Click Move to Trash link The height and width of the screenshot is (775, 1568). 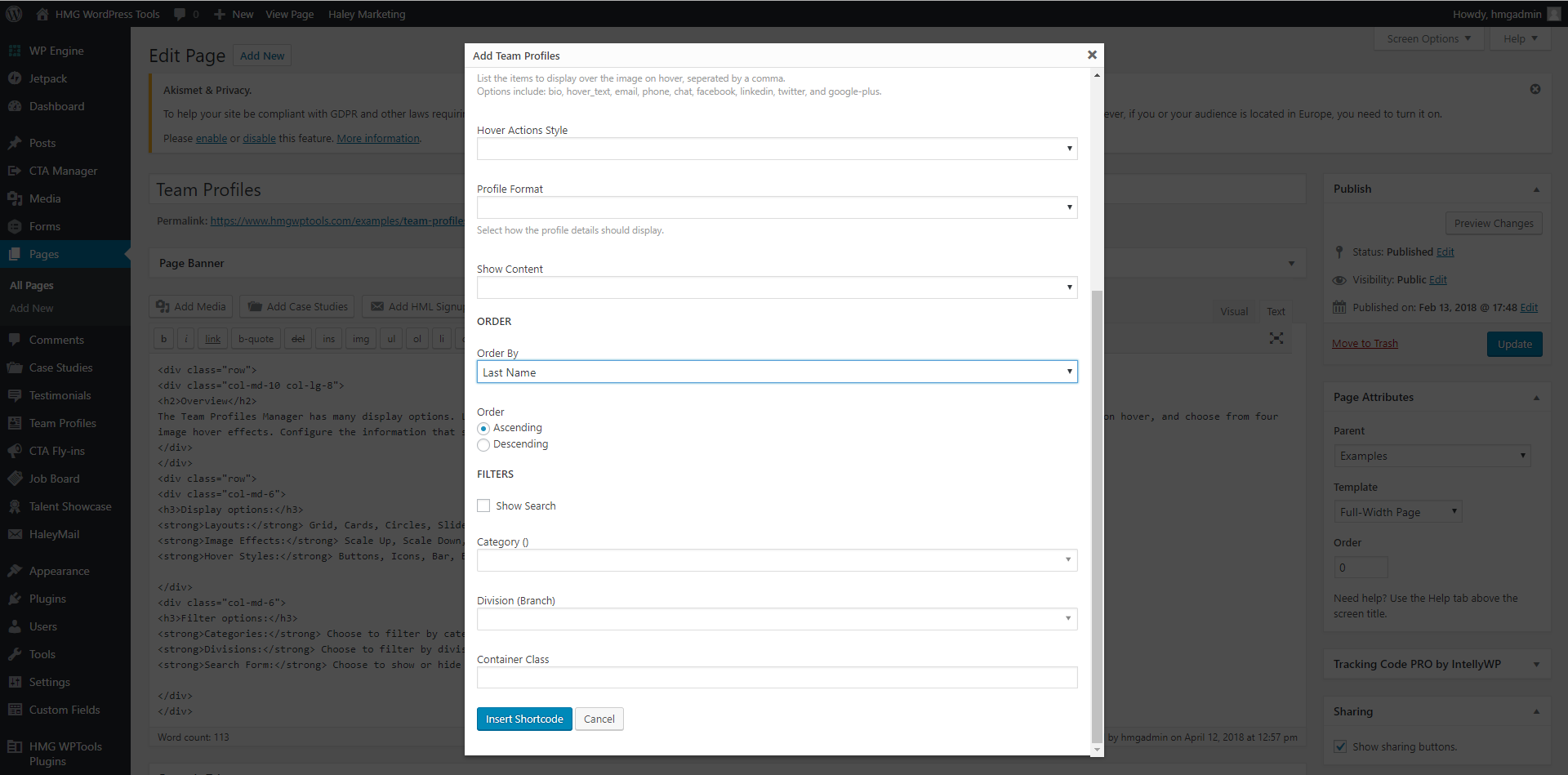click(1365, 343)
